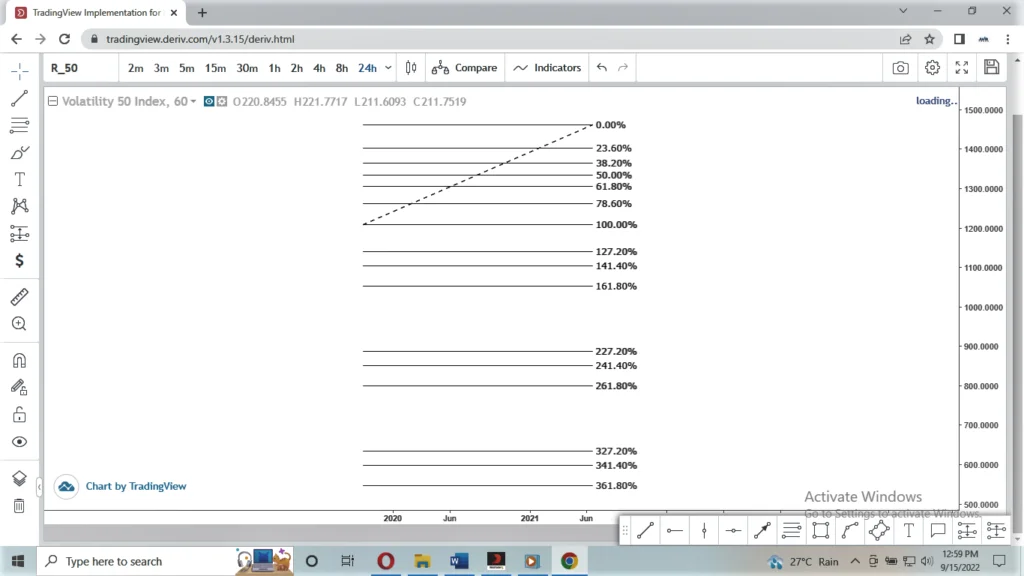Select the 5m timeframe
The image size is (1024, 576).
[187, 68]
